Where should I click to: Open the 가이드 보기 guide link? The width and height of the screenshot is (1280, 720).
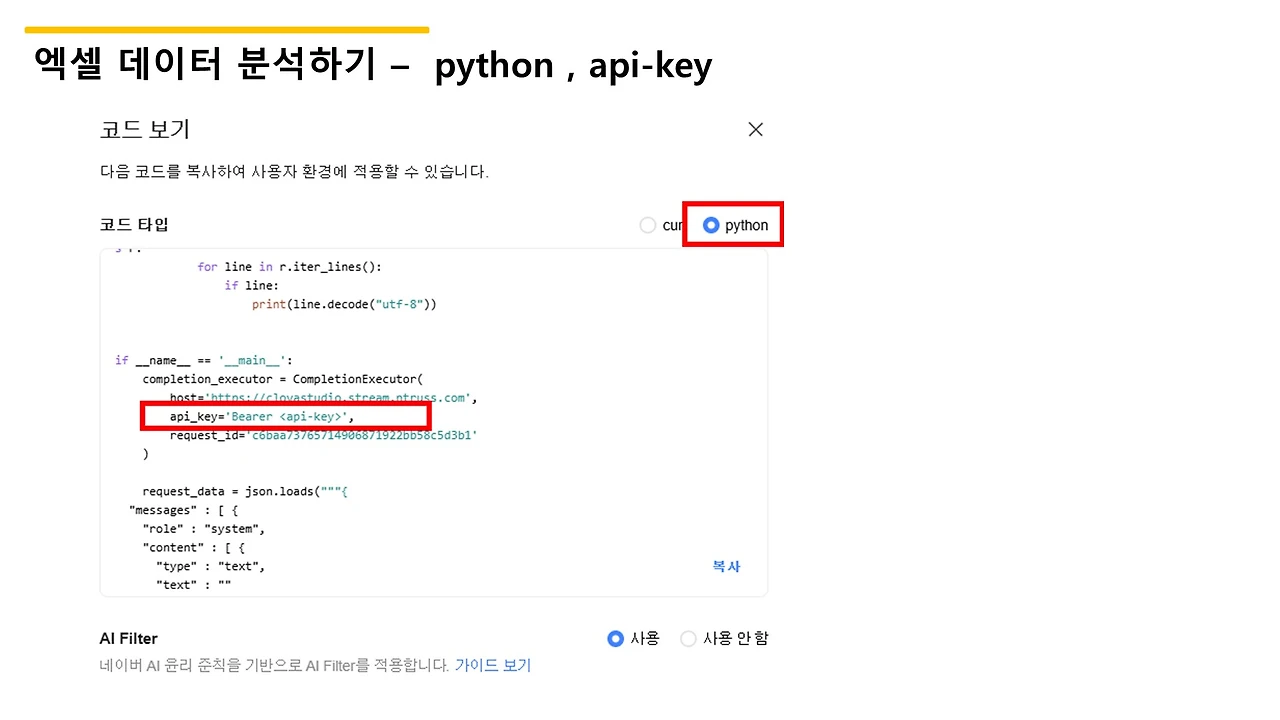[x=493, y=665]
